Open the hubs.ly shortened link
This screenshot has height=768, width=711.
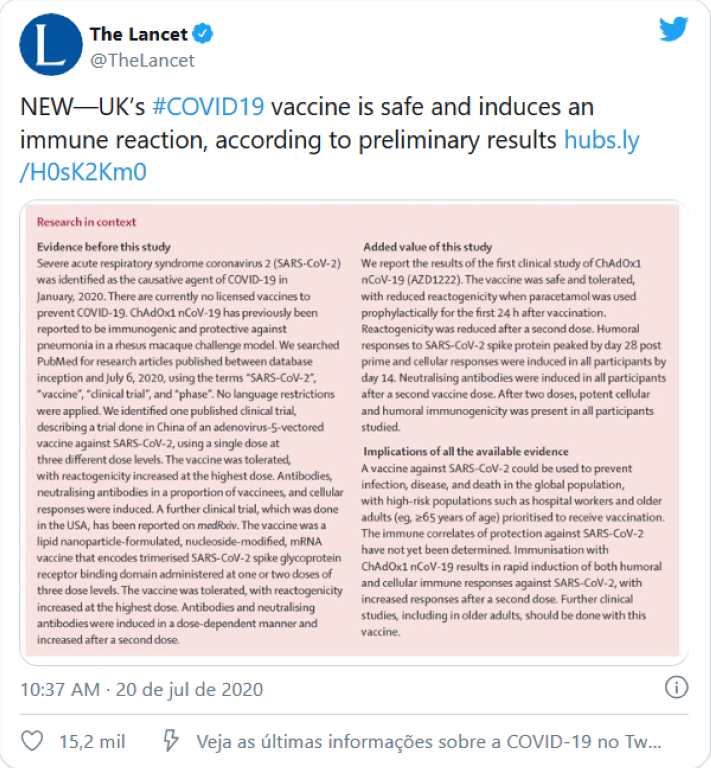[330, 156]
